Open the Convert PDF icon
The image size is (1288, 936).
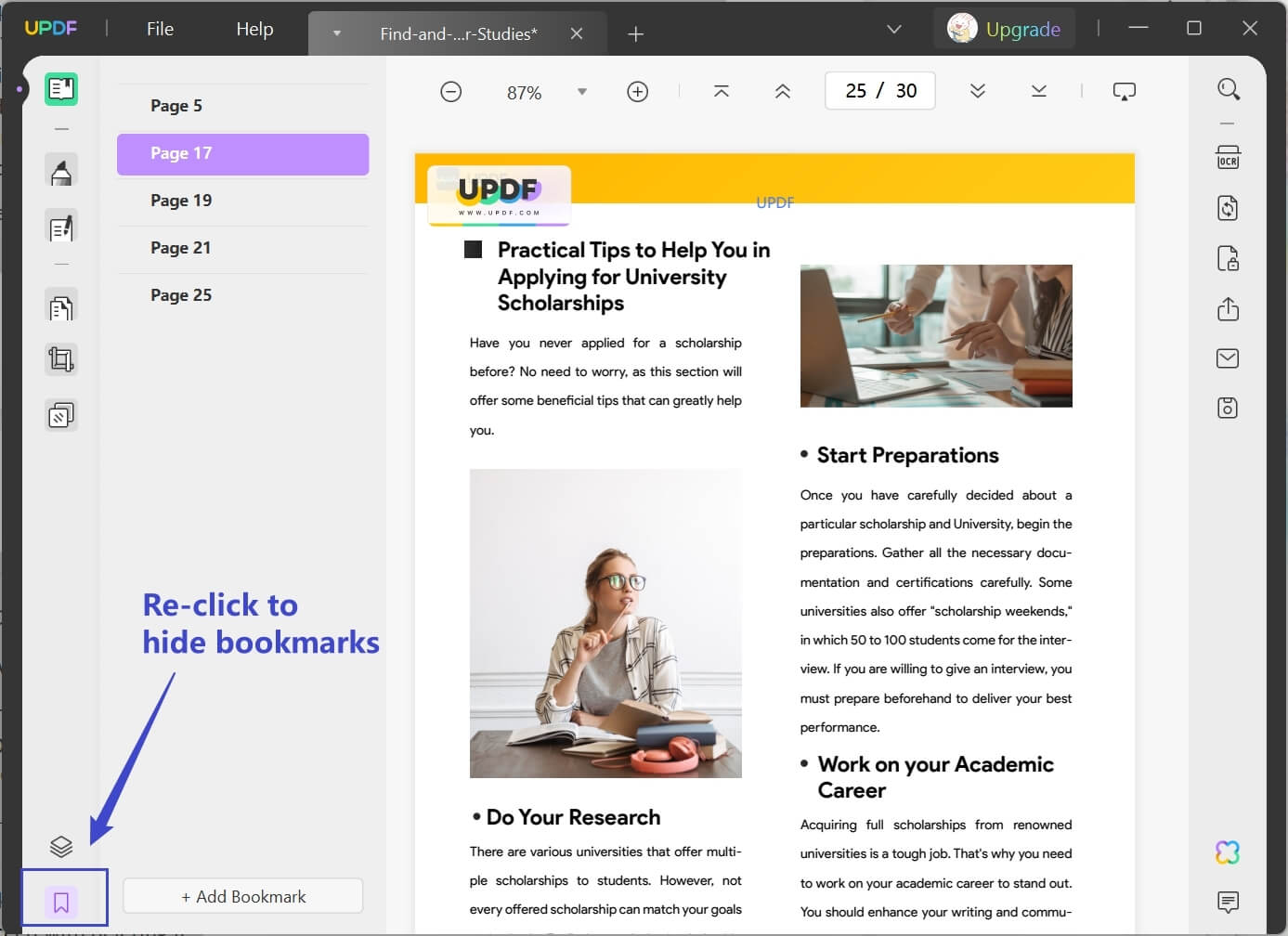point(1228,208)
